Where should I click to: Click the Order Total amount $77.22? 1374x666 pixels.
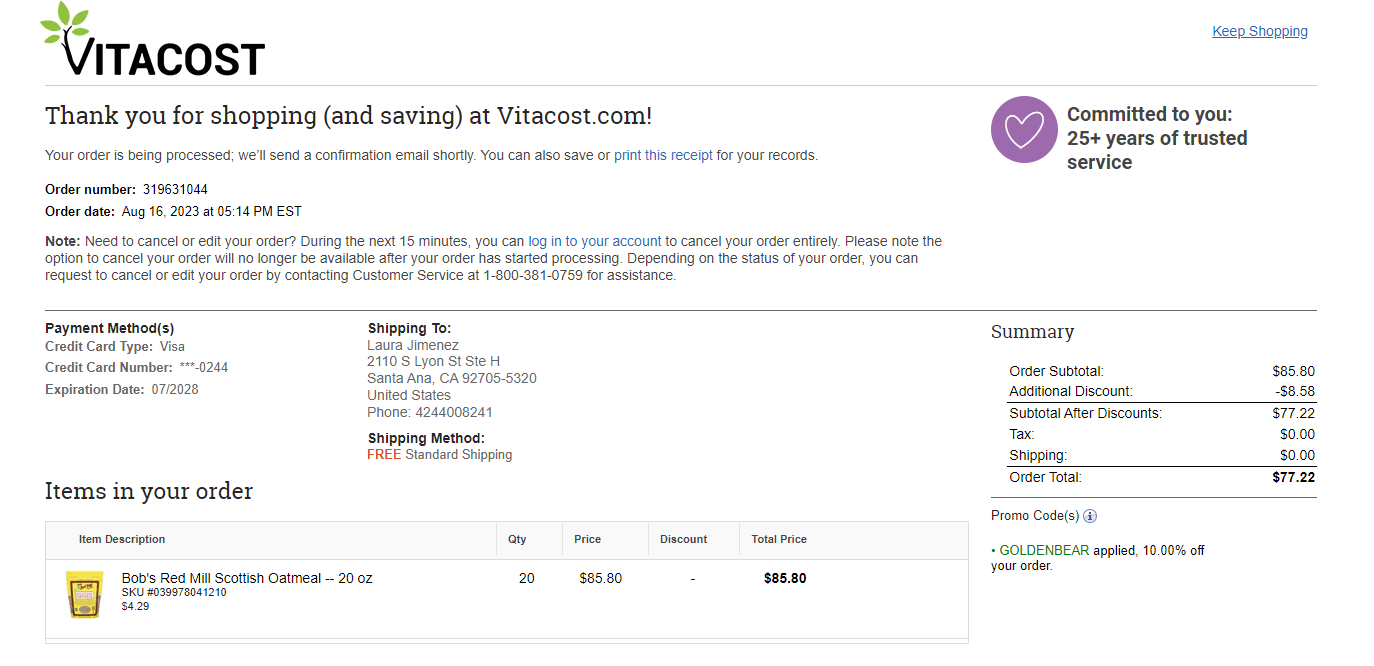1293,477
